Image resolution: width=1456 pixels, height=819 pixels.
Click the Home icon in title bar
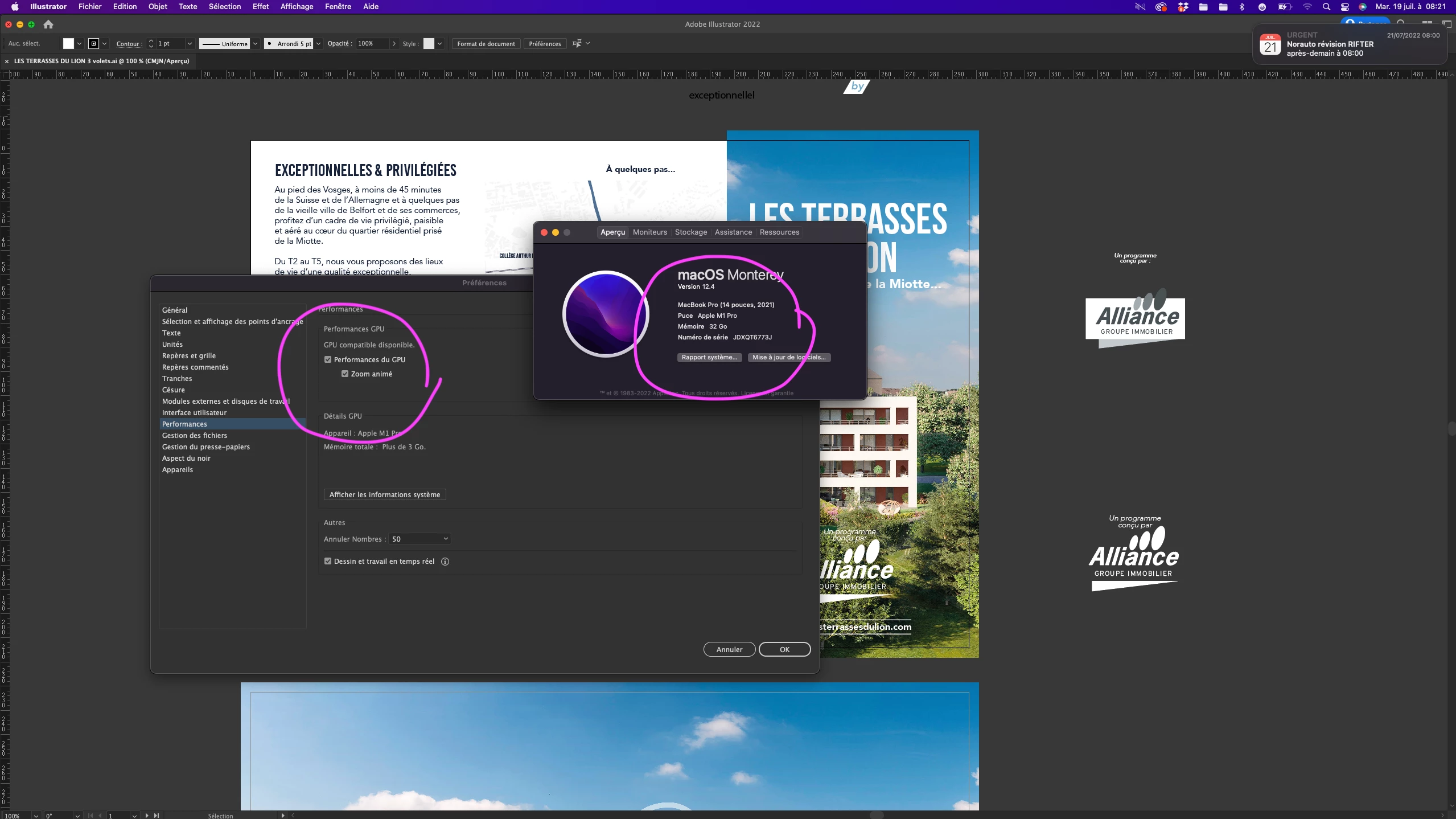[x=48, y=24]
